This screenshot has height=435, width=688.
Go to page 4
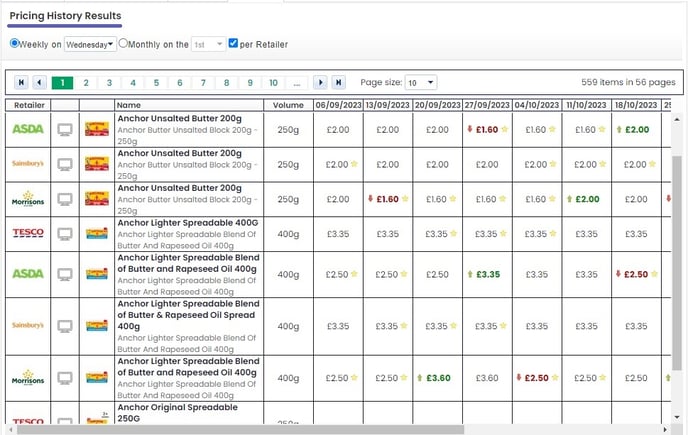pos(133,83)
